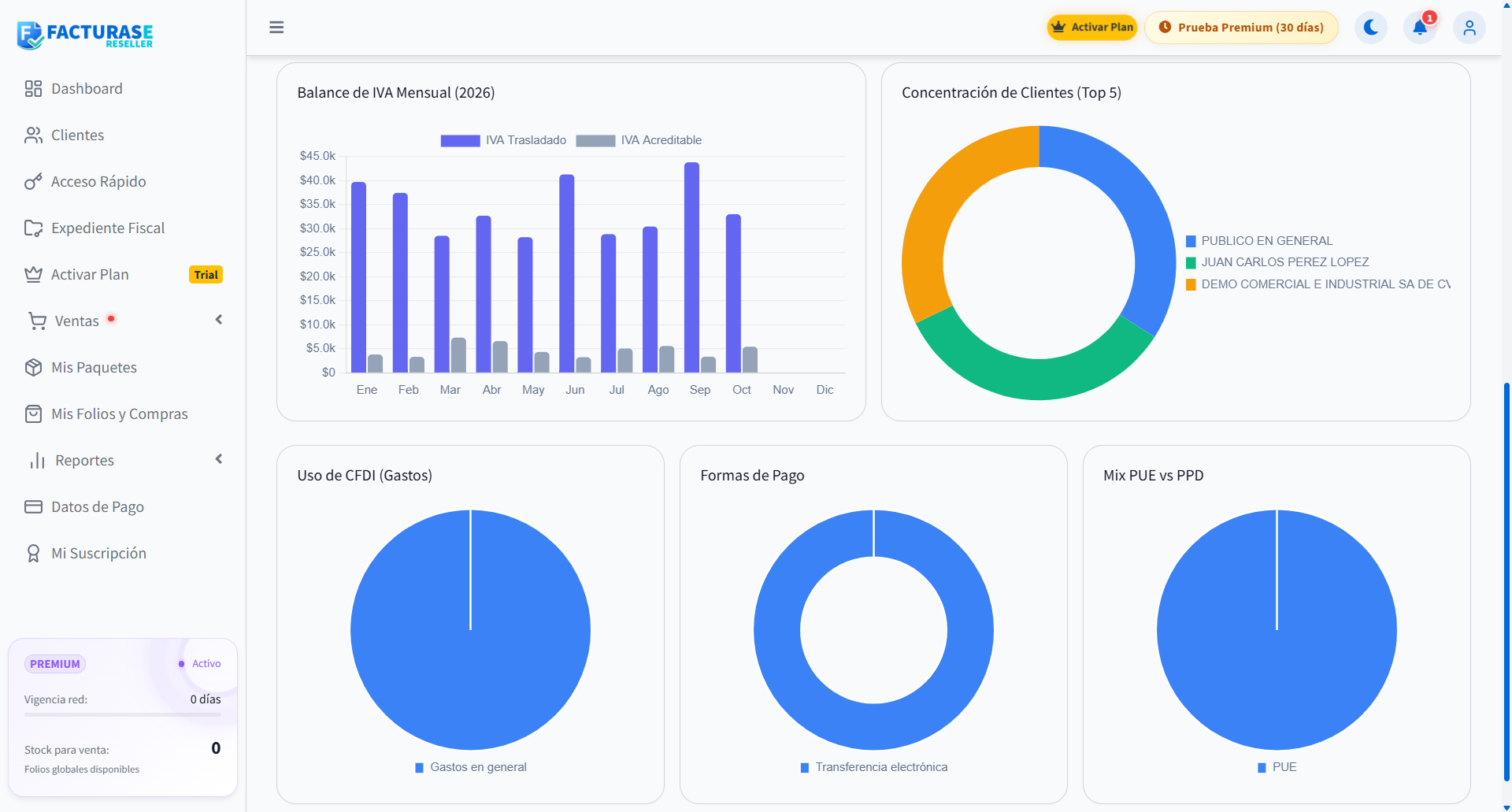The height and width of the screenshot is (812, 1512).
Task: Expand the Reportes submenu chevron
Action: click(x=219, y=459)
